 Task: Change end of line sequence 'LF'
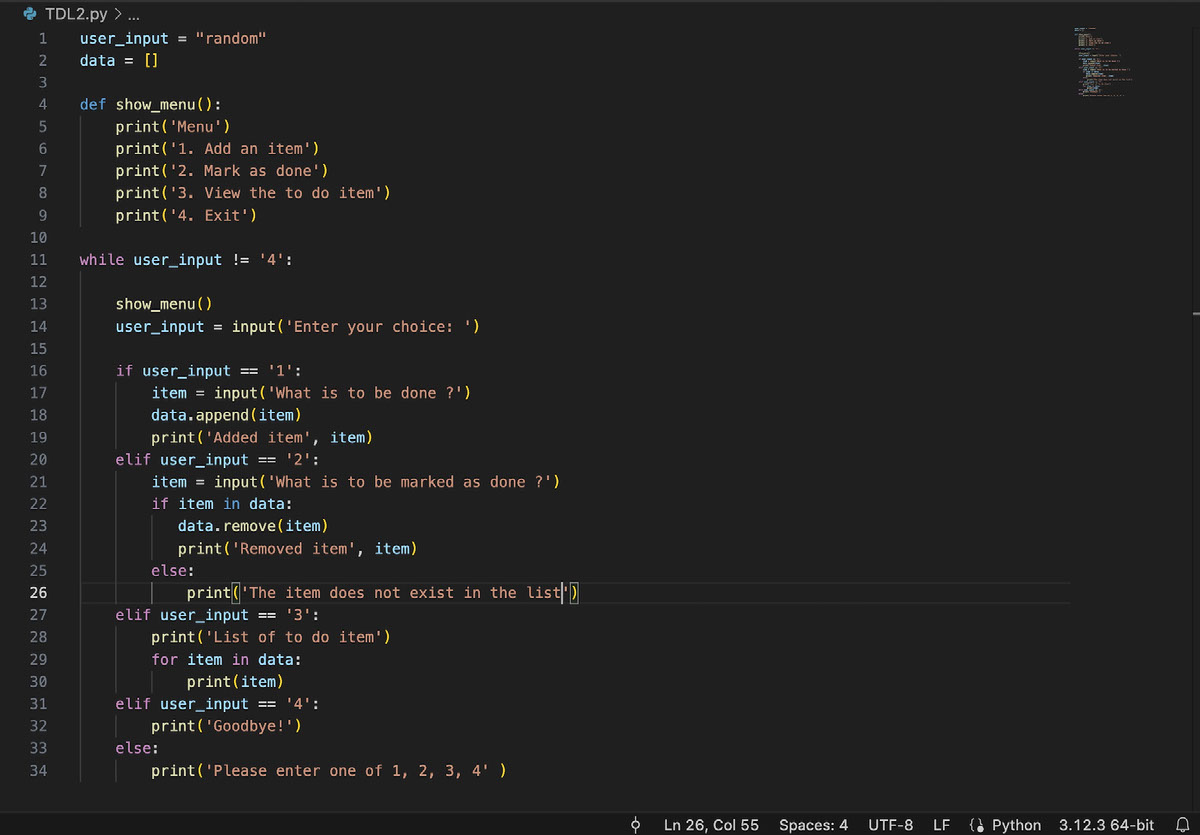941,825
